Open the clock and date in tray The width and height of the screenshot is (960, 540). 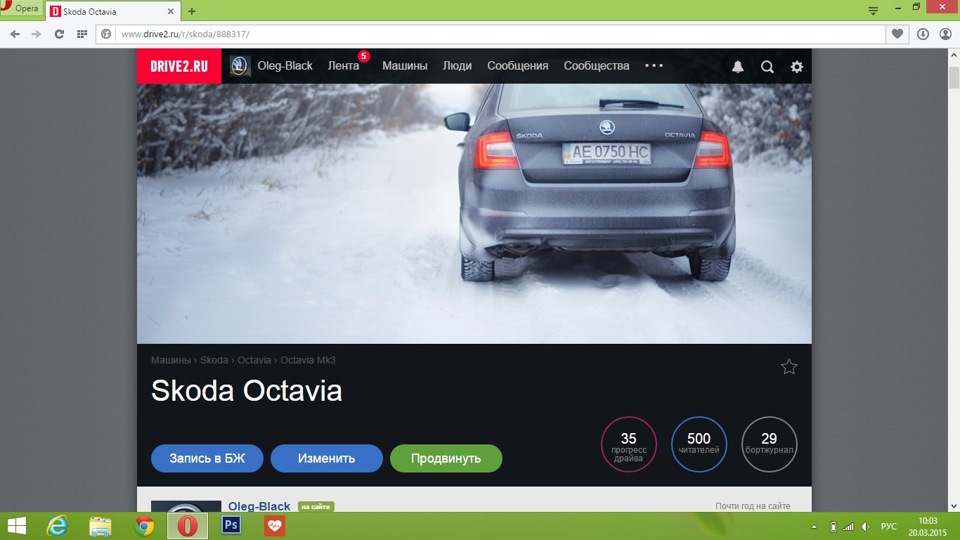928,527
